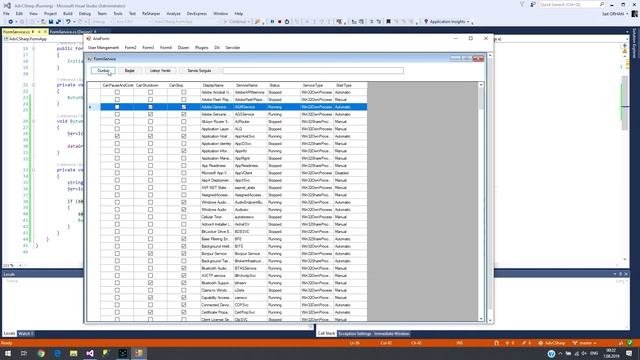
Task: Toggle CanStop for ALG row
Action: [184, 129]
